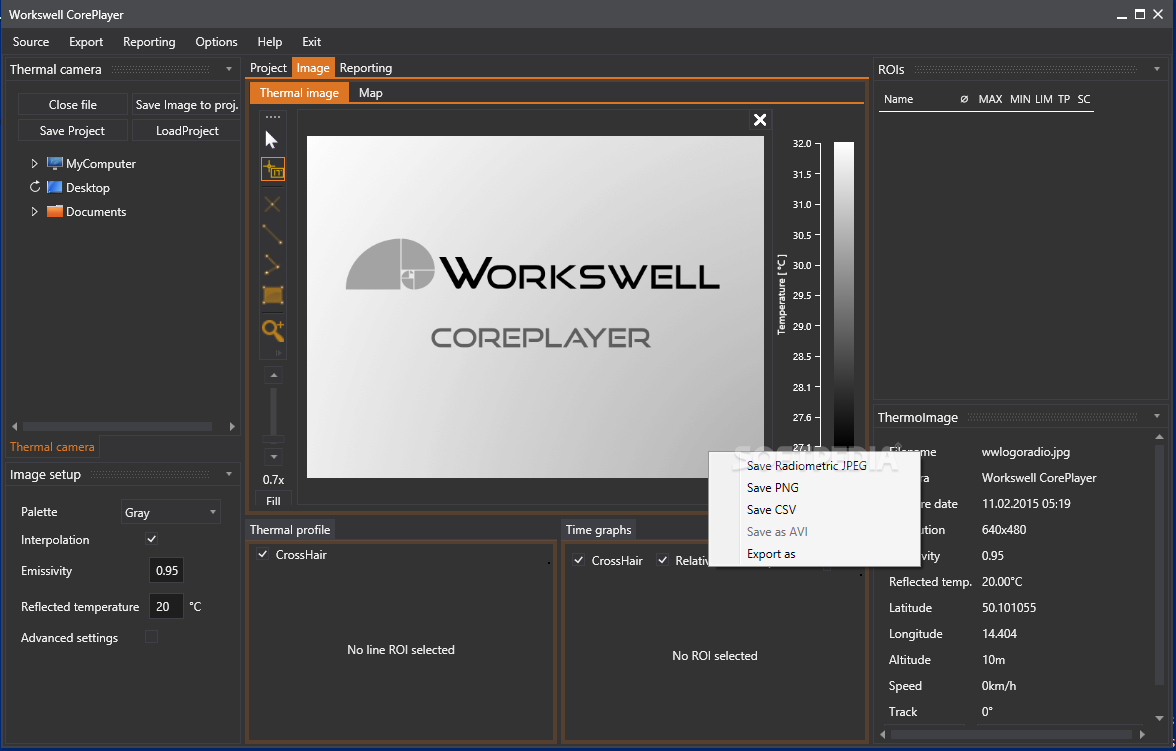Screen dimensions: 1176x751
Task: Close the thermal image with X
Action: point(760,120)
